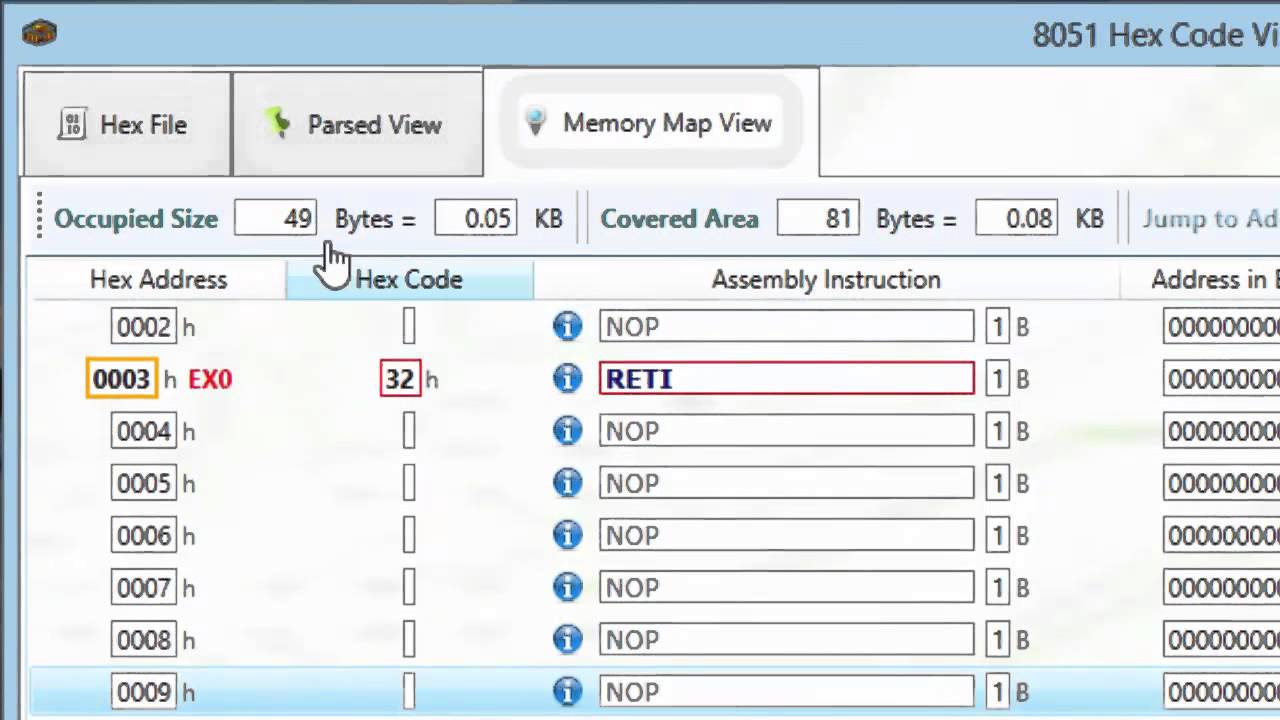
Task: Sort by the Hex Address column header
Action: (x=158, y=280)
